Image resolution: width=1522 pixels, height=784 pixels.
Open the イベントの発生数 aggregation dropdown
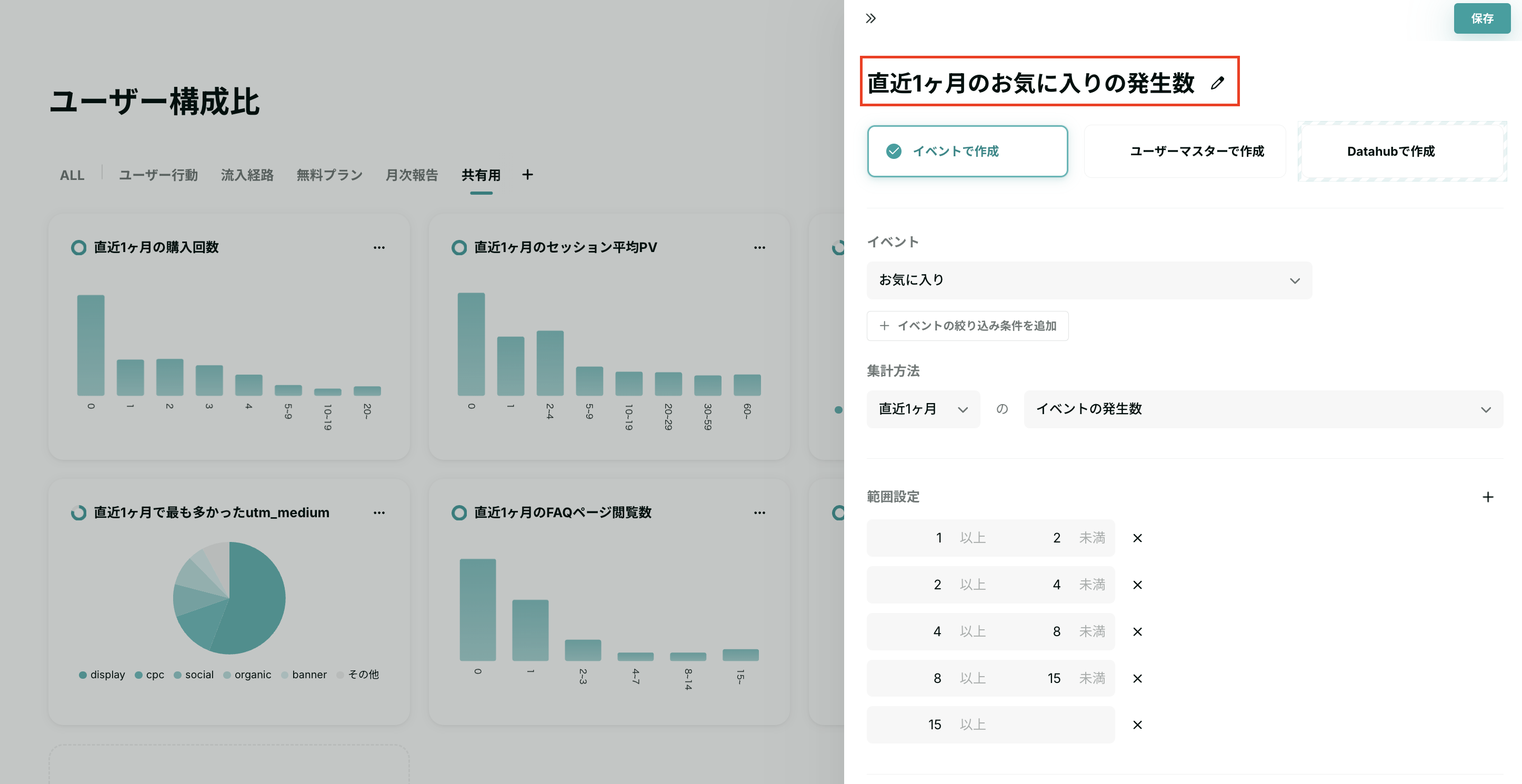coord(1263,409)
